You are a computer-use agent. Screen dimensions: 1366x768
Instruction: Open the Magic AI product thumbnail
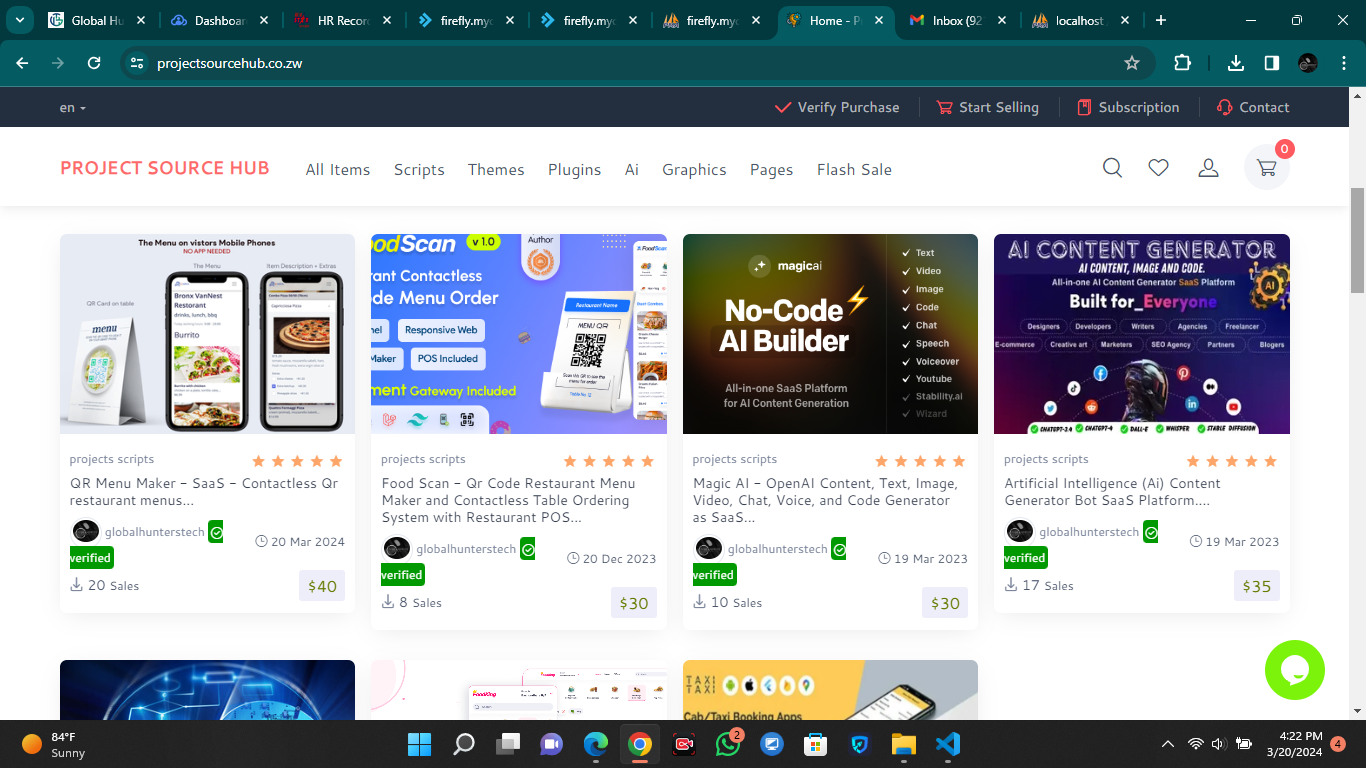click(830, 334)
